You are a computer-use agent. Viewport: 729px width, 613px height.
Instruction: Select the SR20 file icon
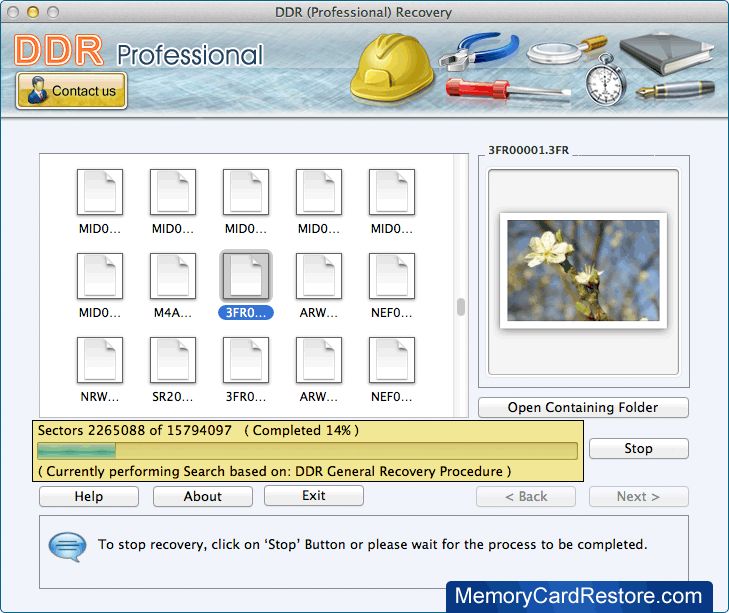point(173,360)
